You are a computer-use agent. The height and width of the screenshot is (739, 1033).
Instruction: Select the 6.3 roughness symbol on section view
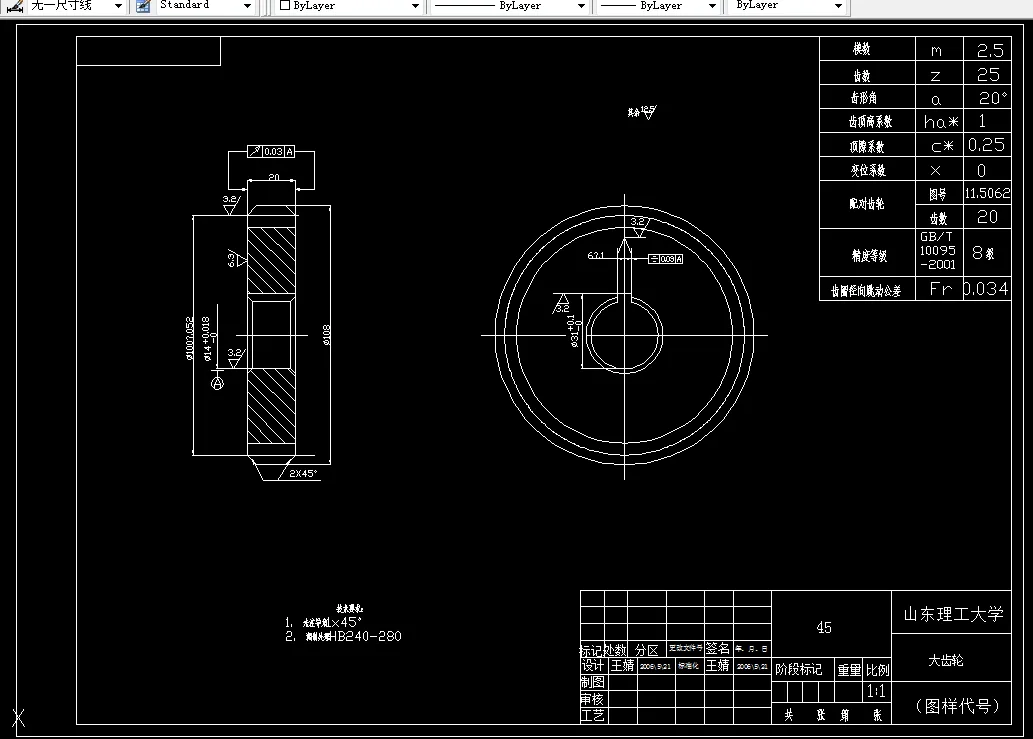[x=236, y=259]
